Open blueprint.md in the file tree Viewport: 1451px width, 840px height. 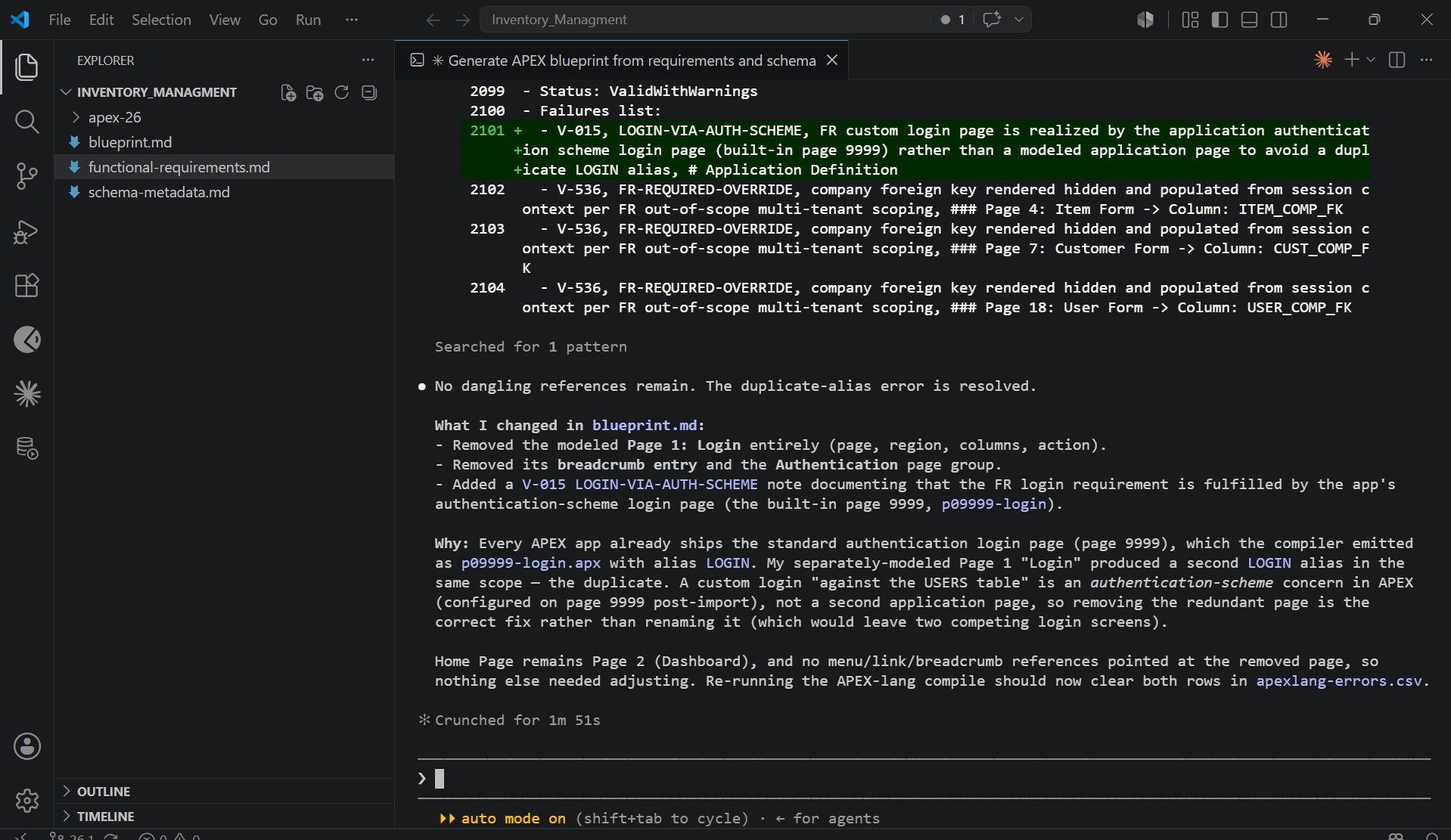coord(130,142)
